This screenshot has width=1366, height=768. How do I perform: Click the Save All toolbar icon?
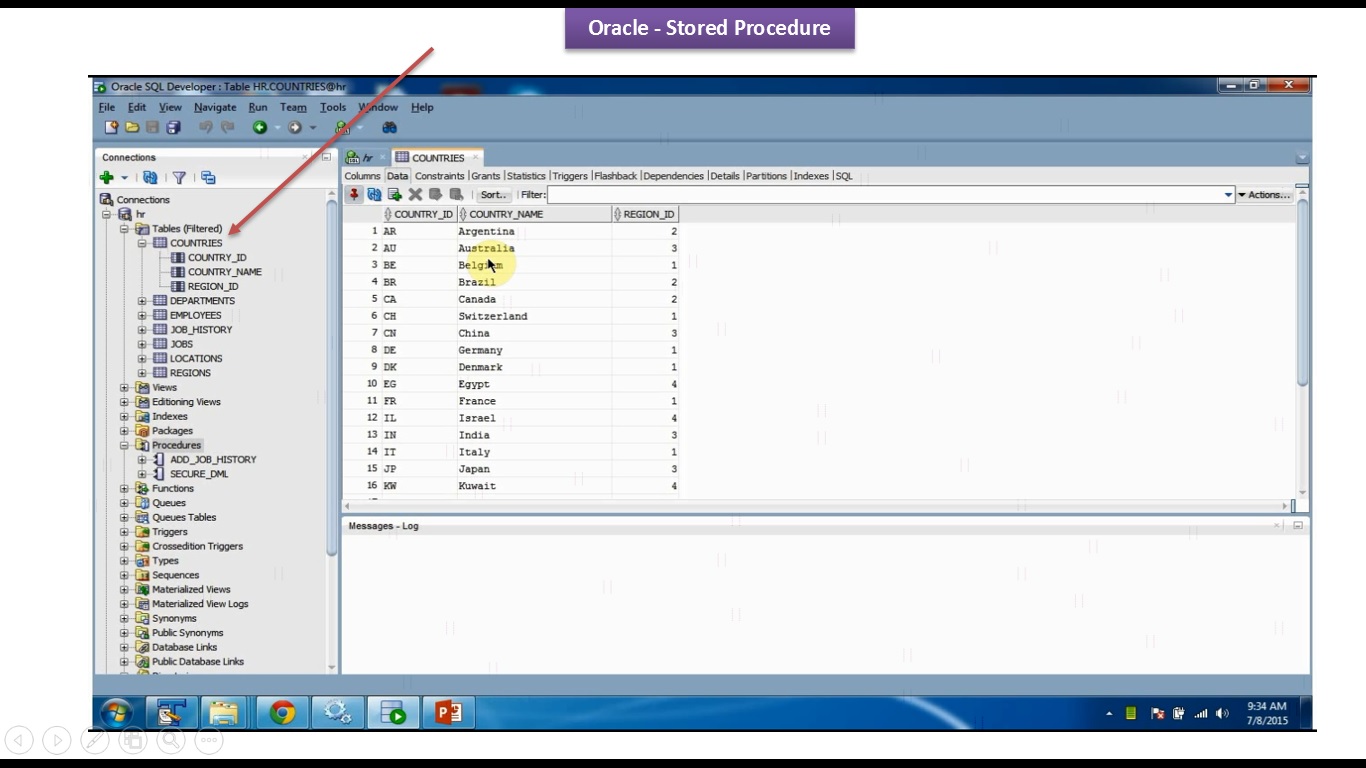pos(173,127)
